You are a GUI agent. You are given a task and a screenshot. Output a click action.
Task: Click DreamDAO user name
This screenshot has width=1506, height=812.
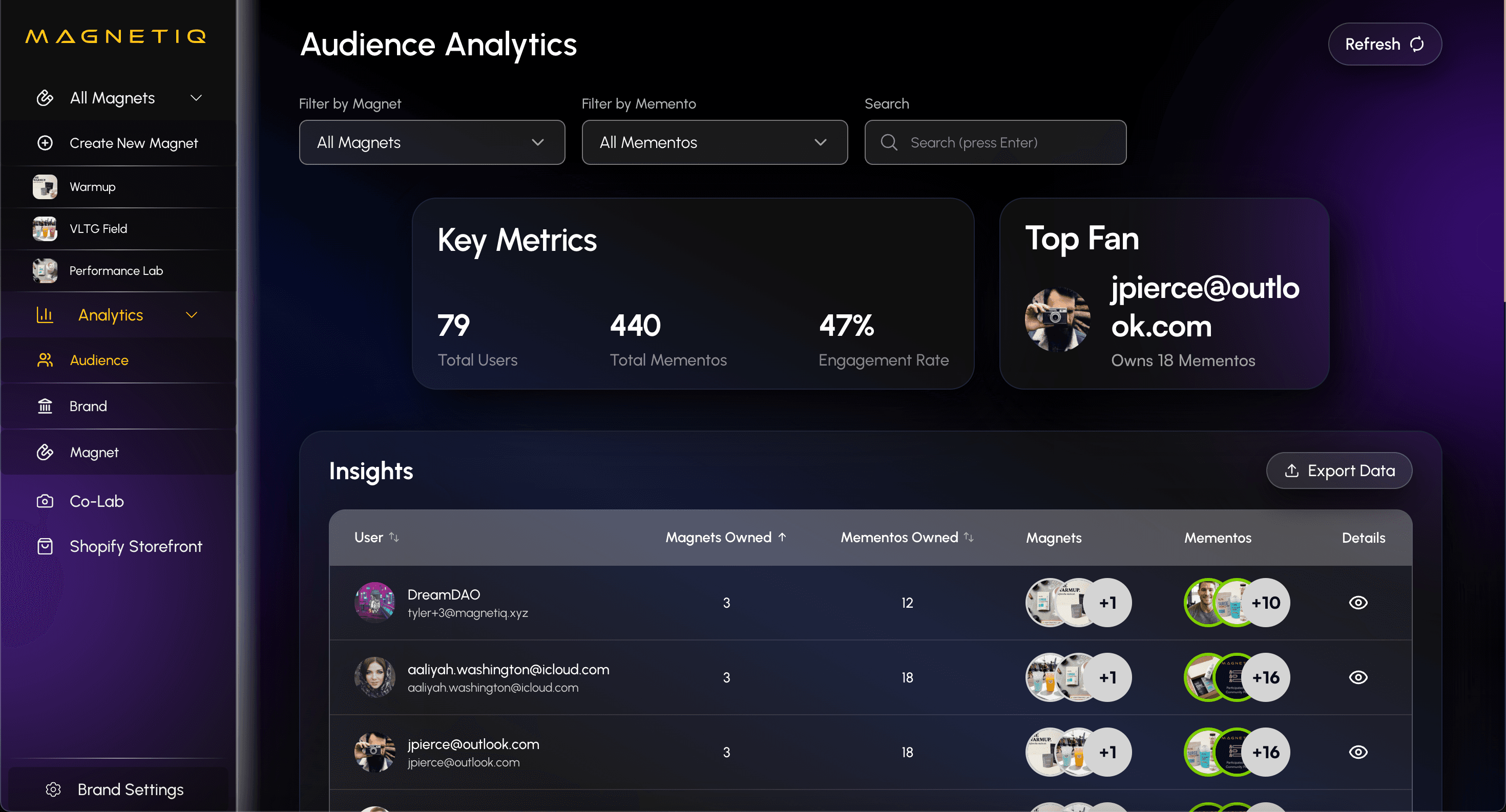tap(444, 595)
